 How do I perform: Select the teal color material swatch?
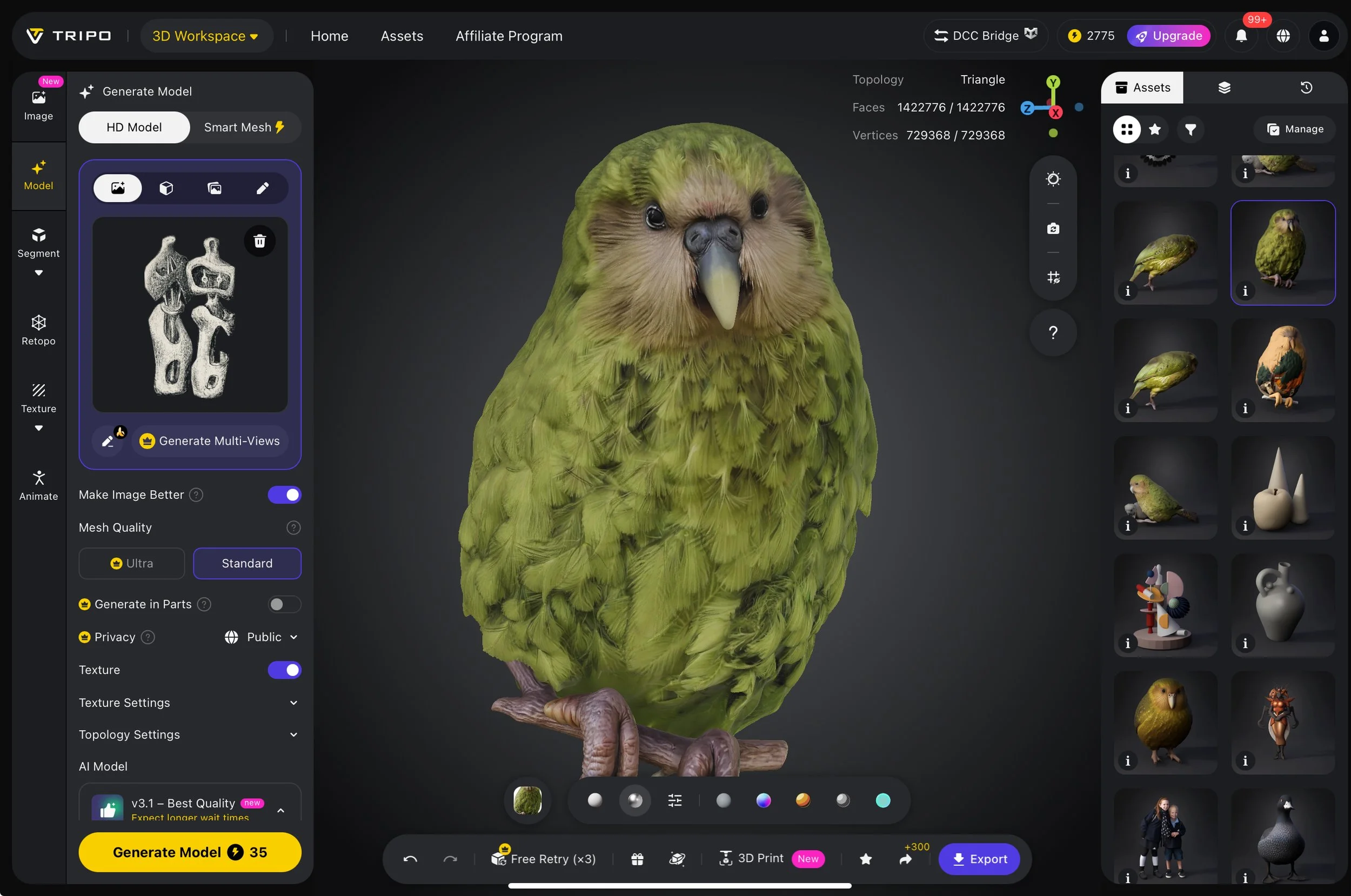(x=882, y=800)
